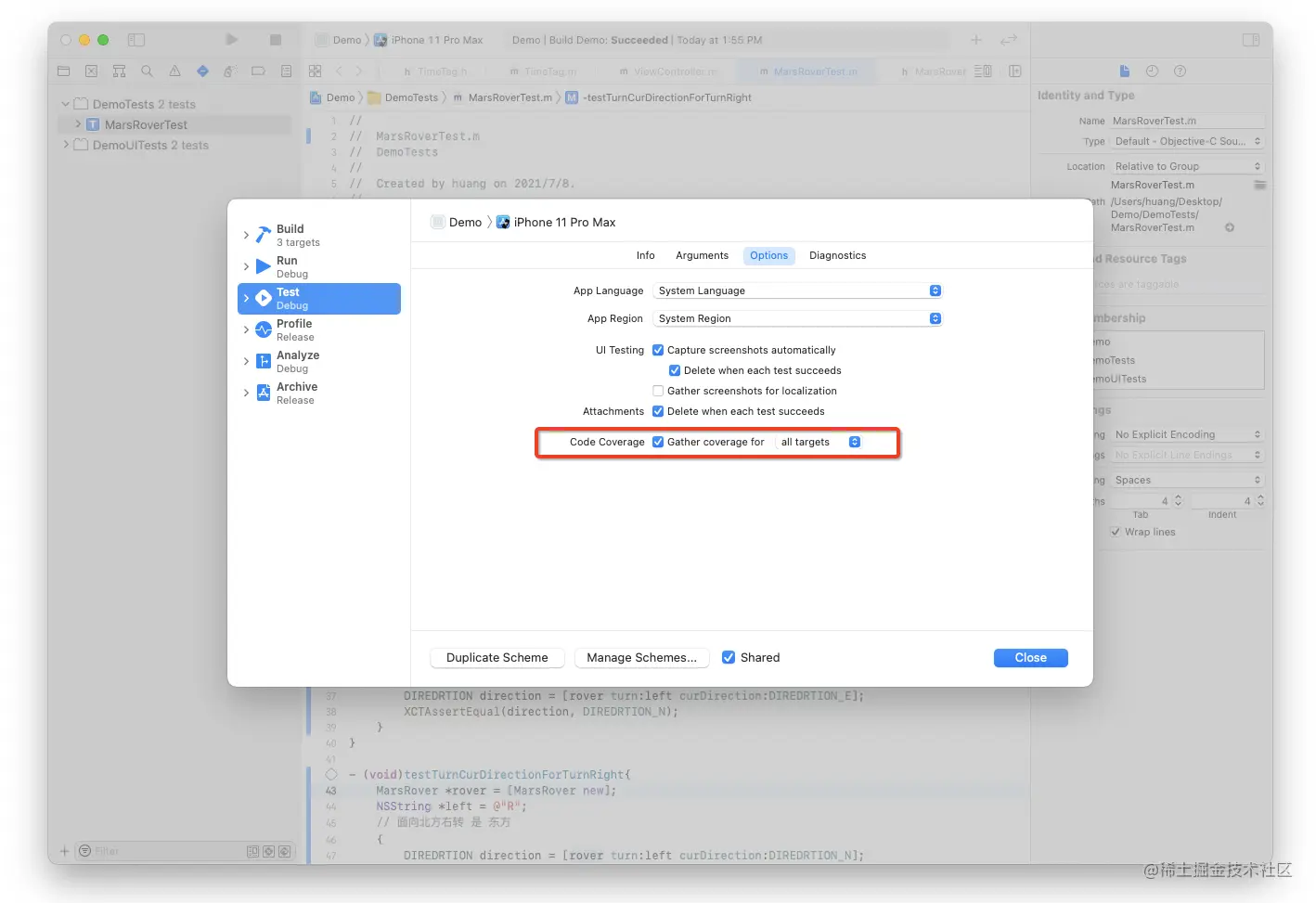Select the Run action play icon
This screenshot has width=1316, height=903.
pos(264,266)
